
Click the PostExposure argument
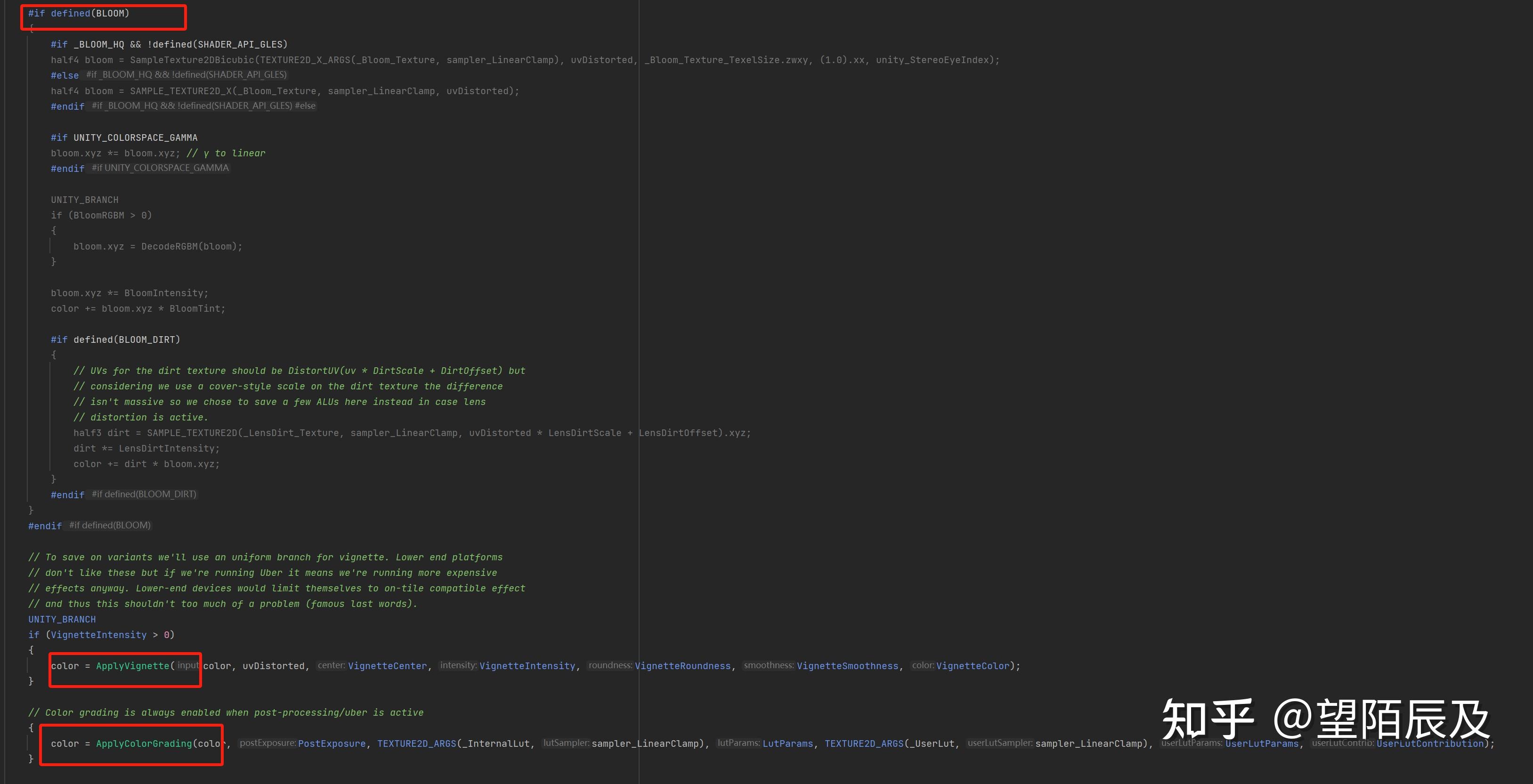(332, 744)
